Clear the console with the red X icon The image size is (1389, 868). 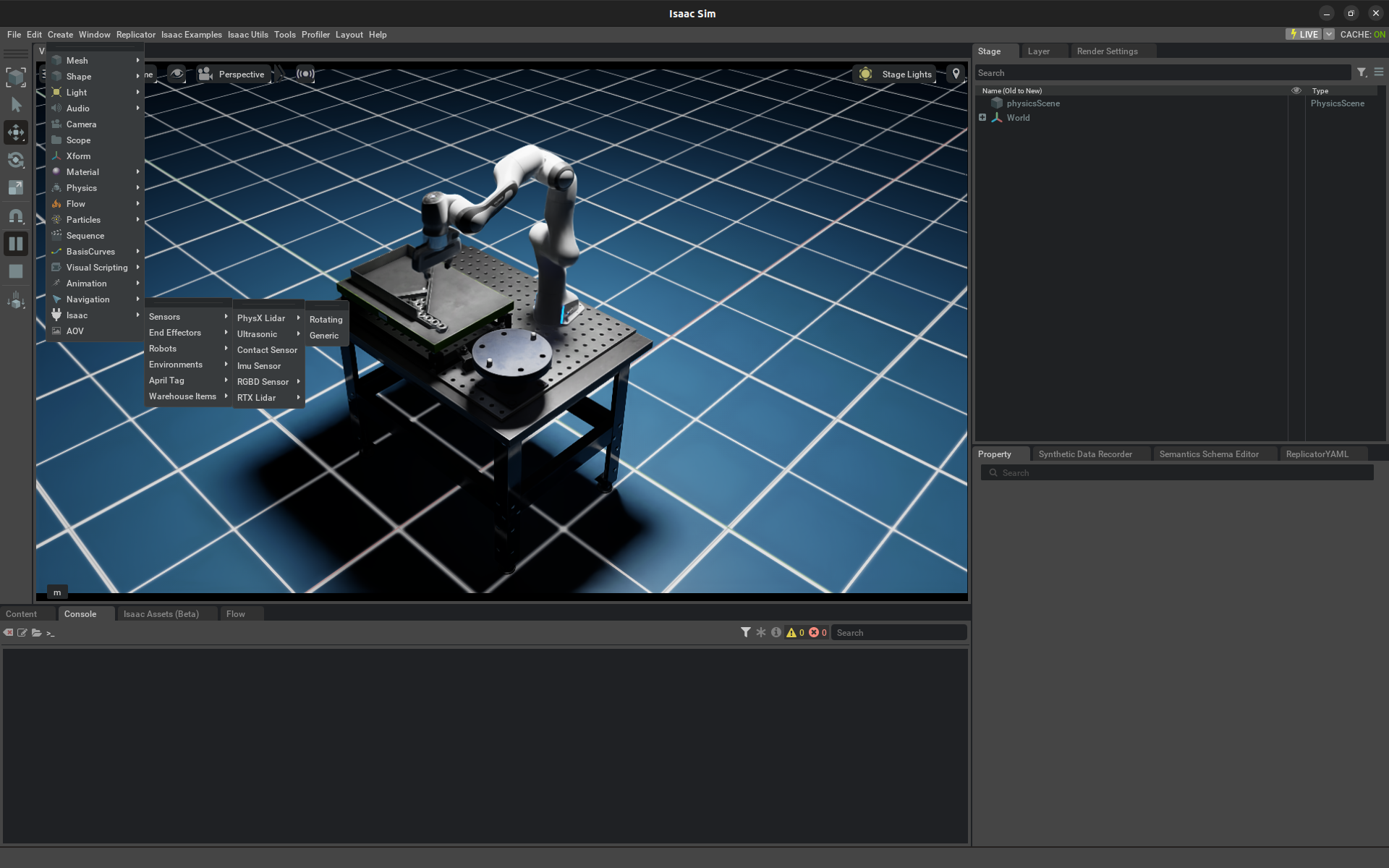[x=8, y=633]
